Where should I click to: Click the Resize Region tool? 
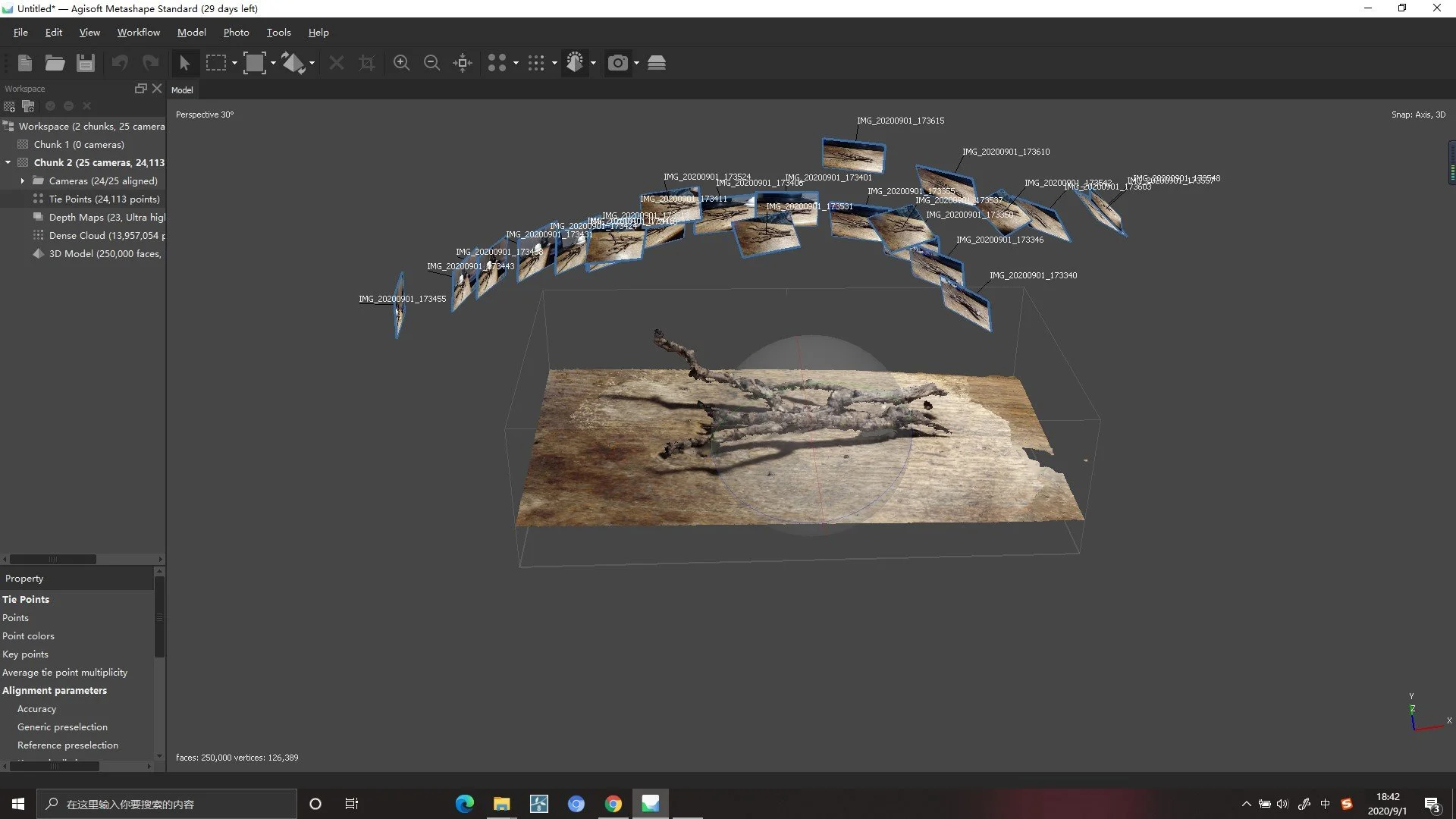[x=255, y=63]
